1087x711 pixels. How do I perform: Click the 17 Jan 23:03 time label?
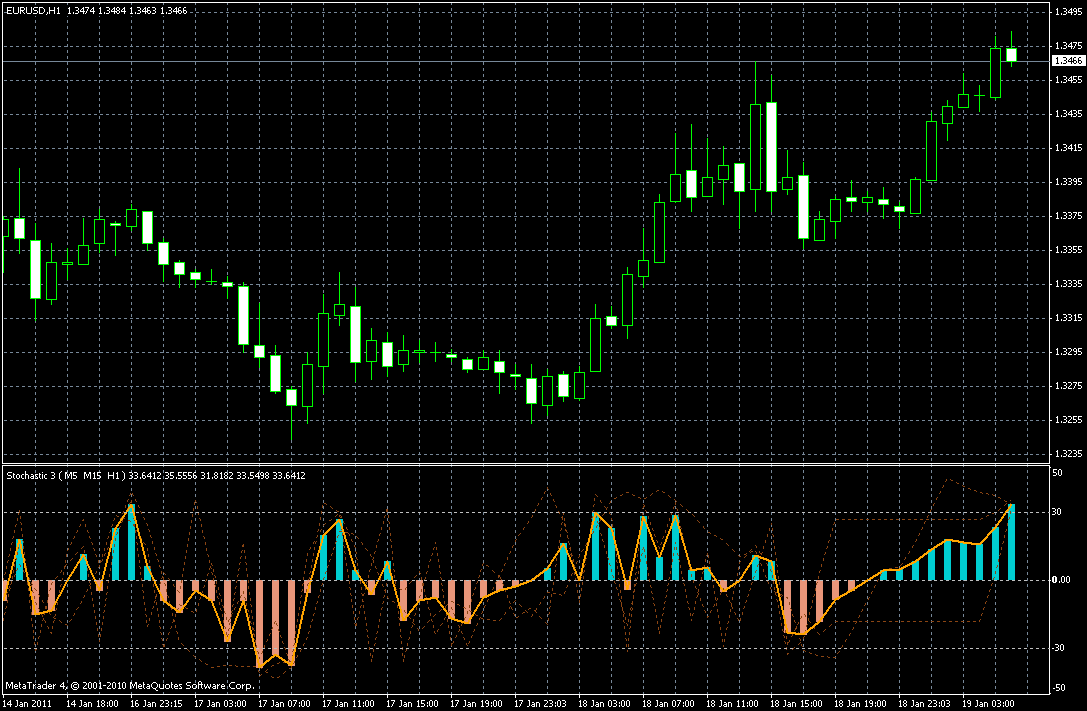(x=540, y=703)
